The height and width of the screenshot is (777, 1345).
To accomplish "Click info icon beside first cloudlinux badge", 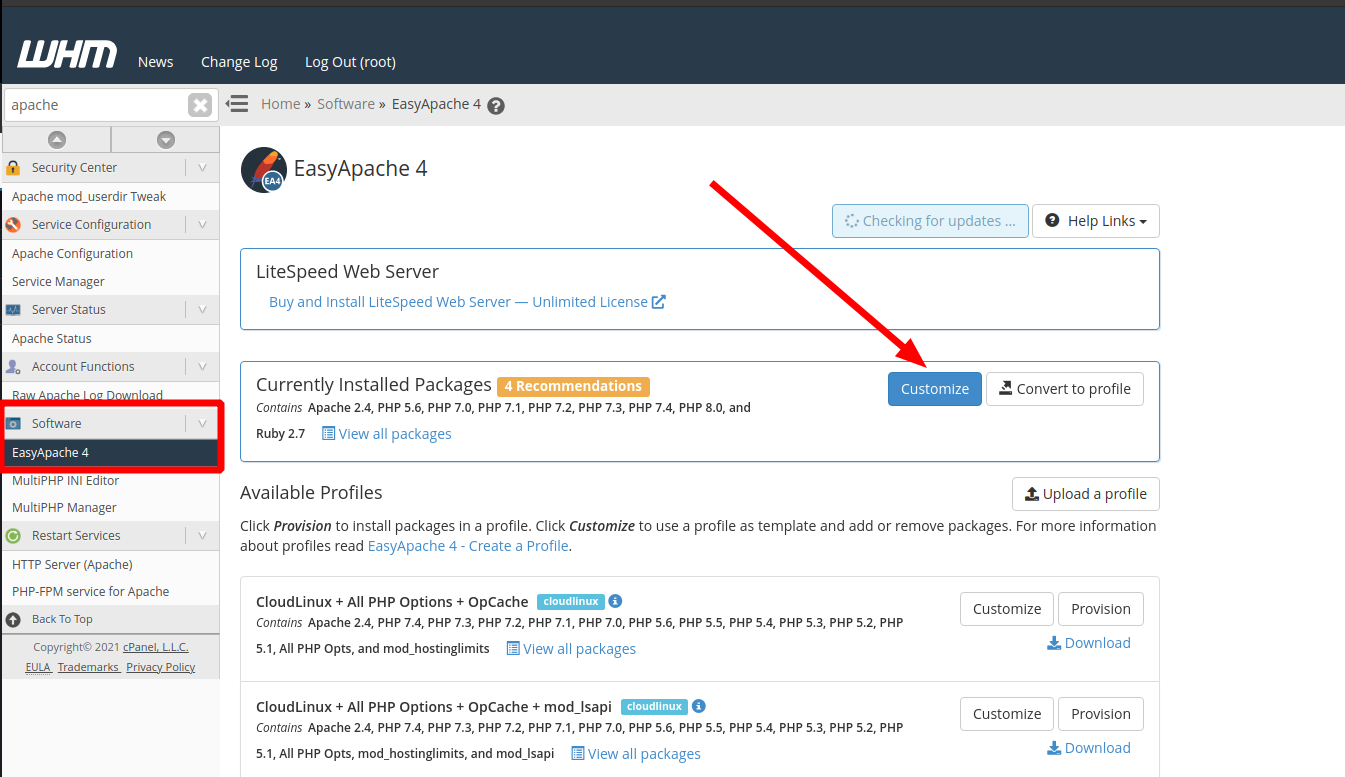I will click(x=616, y=602).
